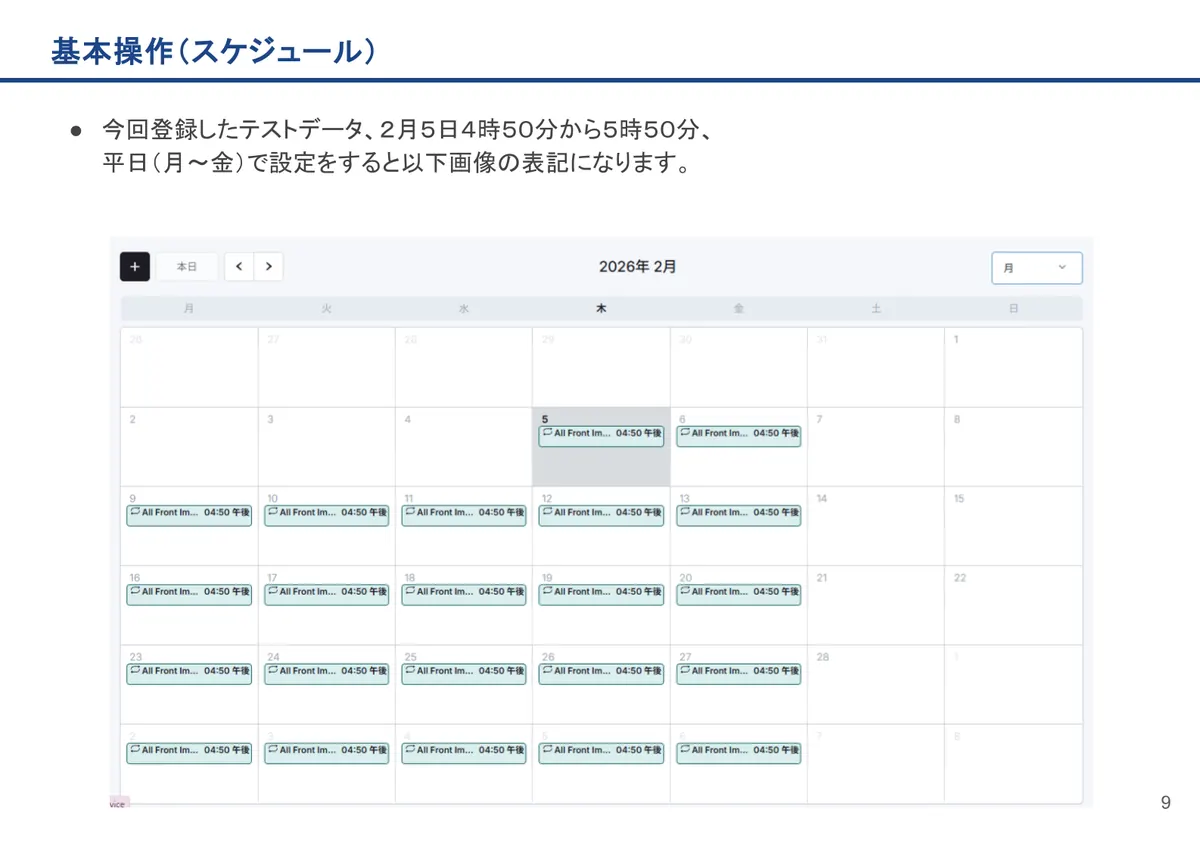Open the All Front event on February 12
Image resolution: width=1200 pixels, height=849 pixels.
click(x=601, y=515)
